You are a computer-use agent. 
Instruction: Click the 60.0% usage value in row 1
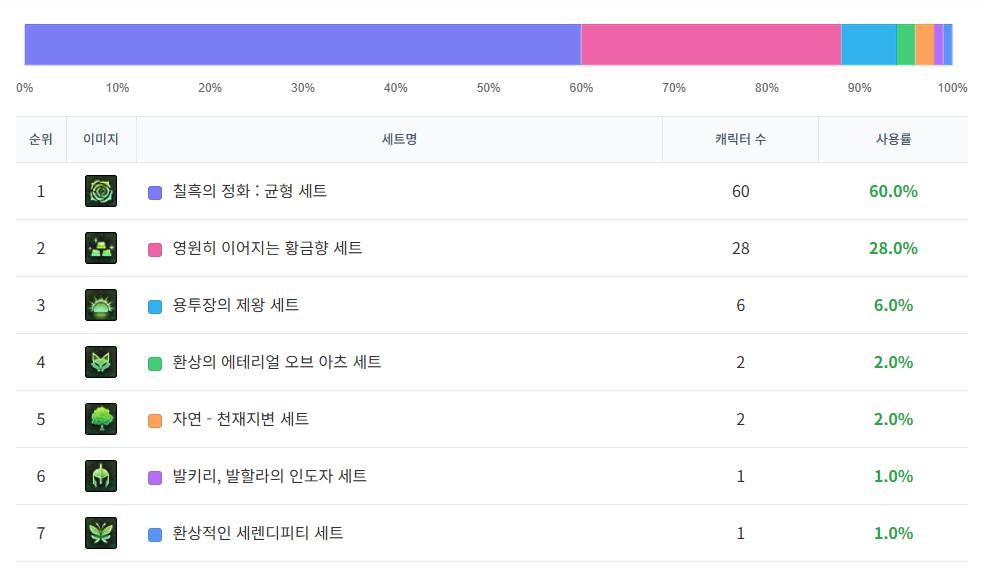(x=893, y=191)
